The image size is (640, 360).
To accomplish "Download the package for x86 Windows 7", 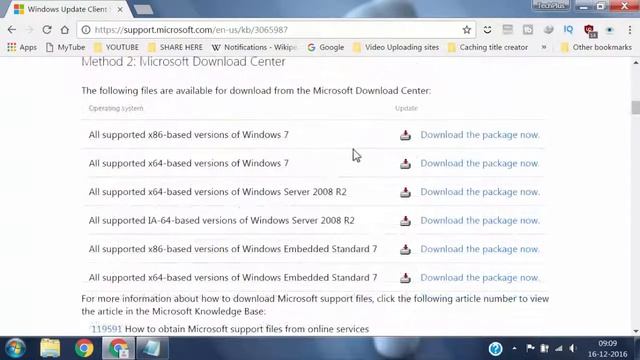I will click(480, 135).
